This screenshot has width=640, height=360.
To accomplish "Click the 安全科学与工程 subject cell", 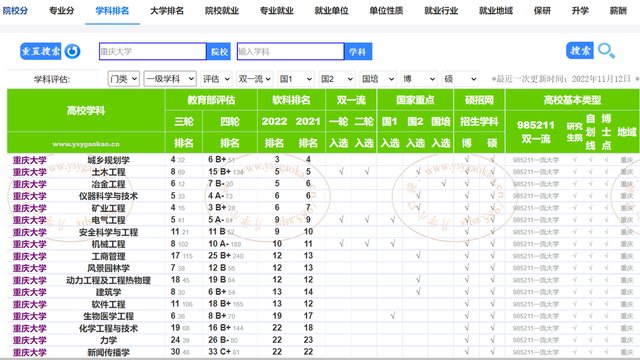I will point(108,232).
